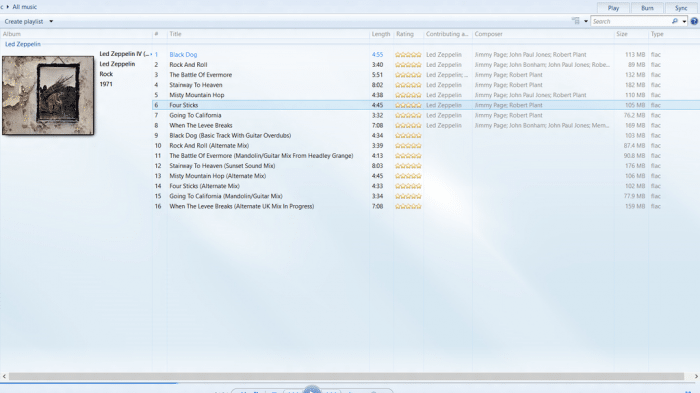Rate track 12 Sunset Sound Mix stars
Viewport: 700px width, 393px height.
[x=408, y=166]
